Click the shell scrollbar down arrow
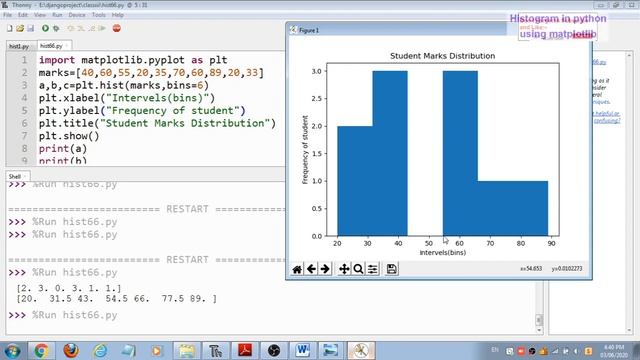Image resolution: width=640 pixels, height=360 pixels. pyautogui.click(x=539, y=330)
